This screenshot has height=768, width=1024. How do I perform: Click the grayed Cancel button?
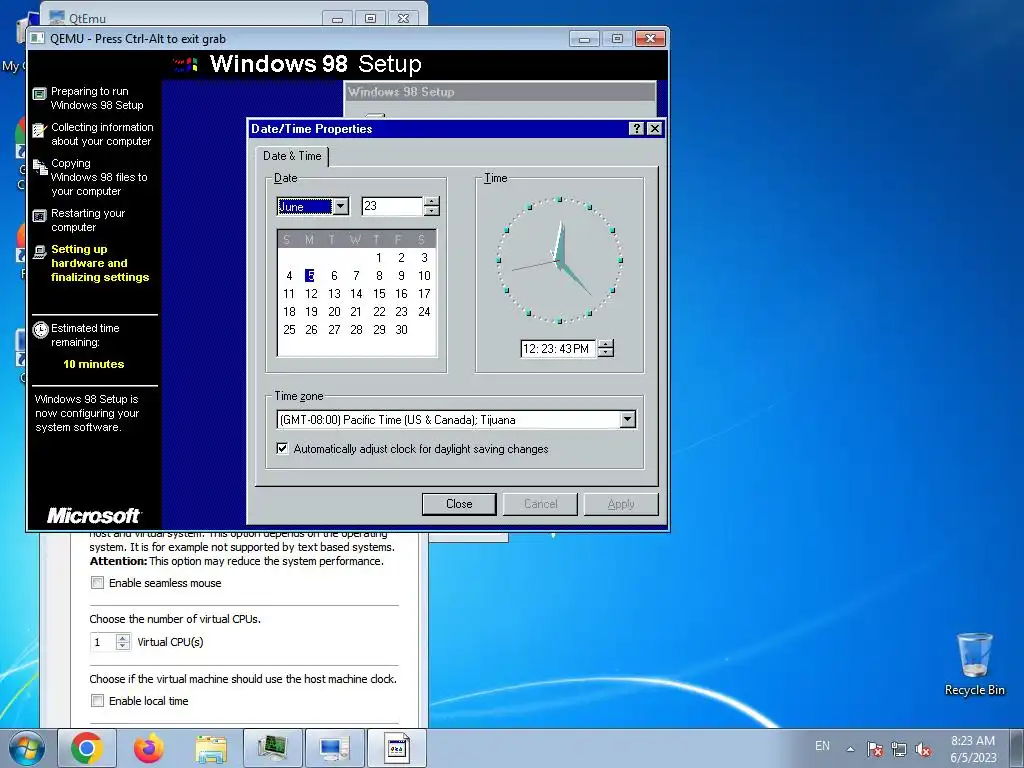pos(540,504)
